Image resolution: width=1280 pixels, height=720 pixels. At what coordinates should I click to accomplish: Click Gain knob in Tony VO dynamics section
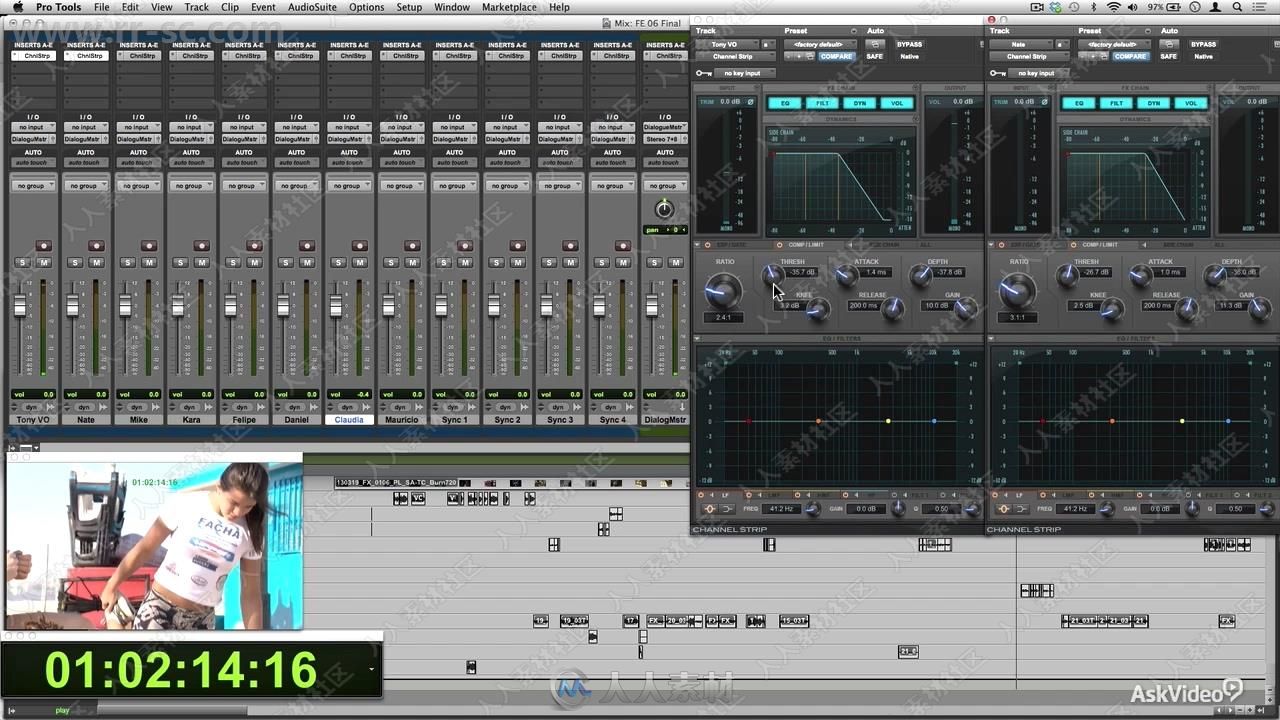965,309
